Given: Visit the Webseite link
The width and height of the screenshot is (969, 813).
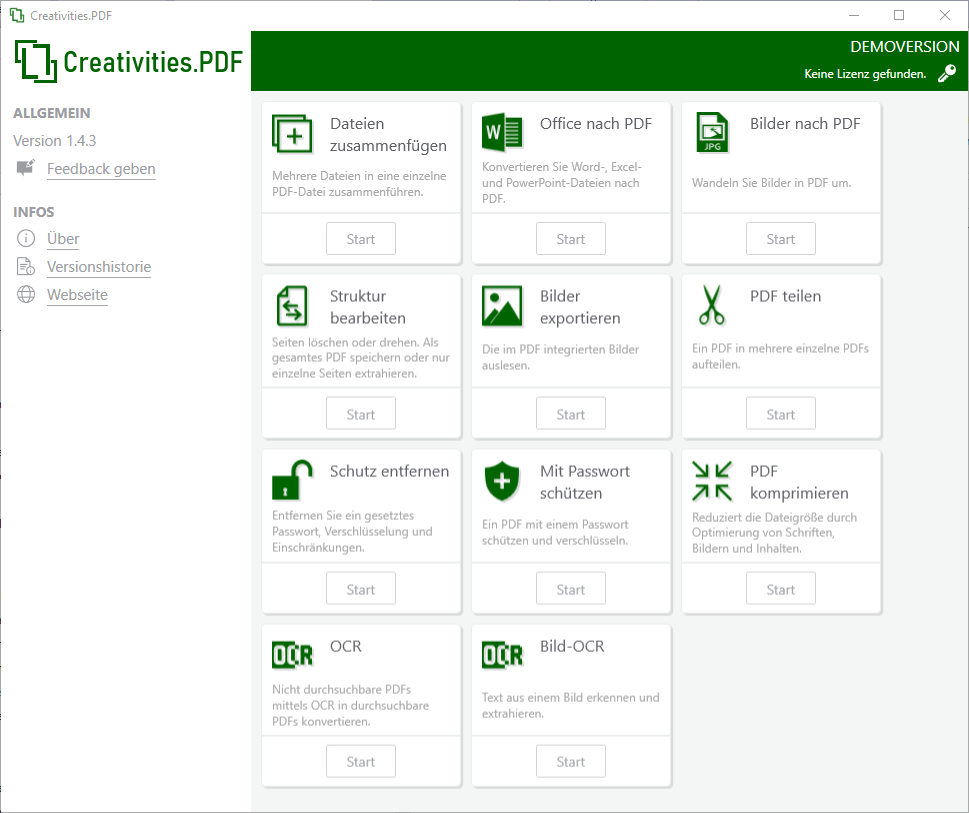Looking at the screenshot, I should point(77,295).
